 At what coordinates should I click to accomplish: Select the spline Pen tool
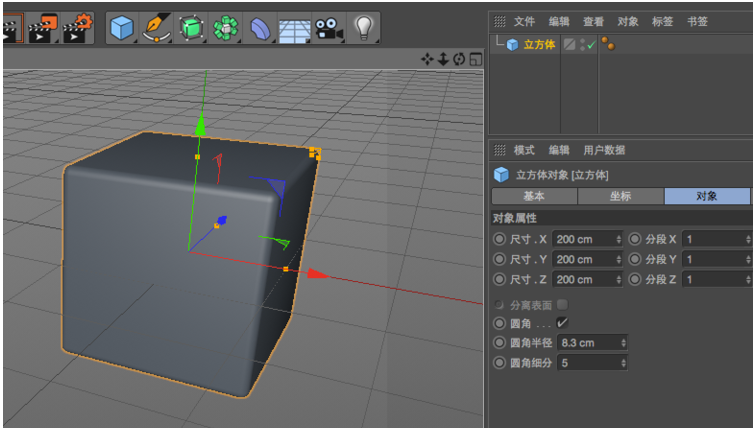click(156, 27)
